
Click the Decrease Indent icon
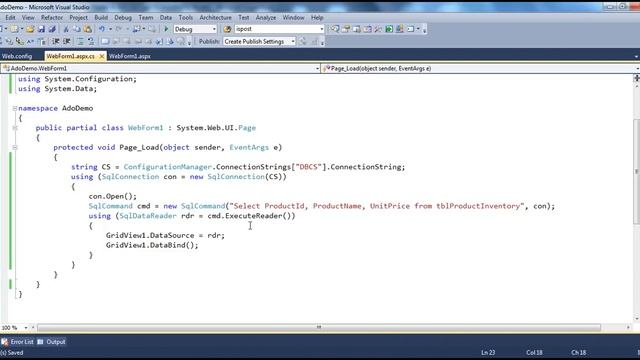(56, 41)
